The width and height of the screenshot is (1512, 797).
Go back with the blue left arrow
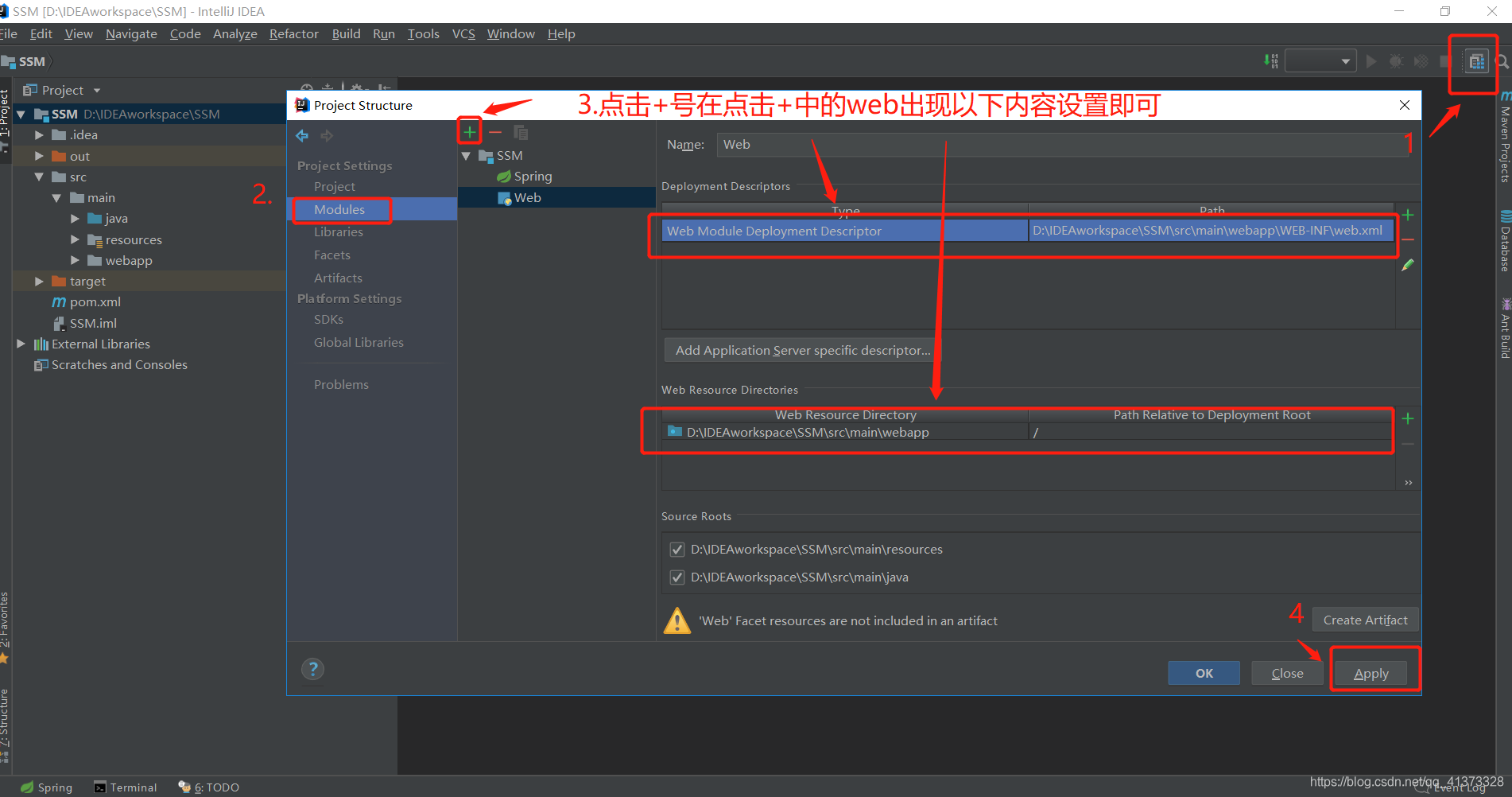coord(302,136)
